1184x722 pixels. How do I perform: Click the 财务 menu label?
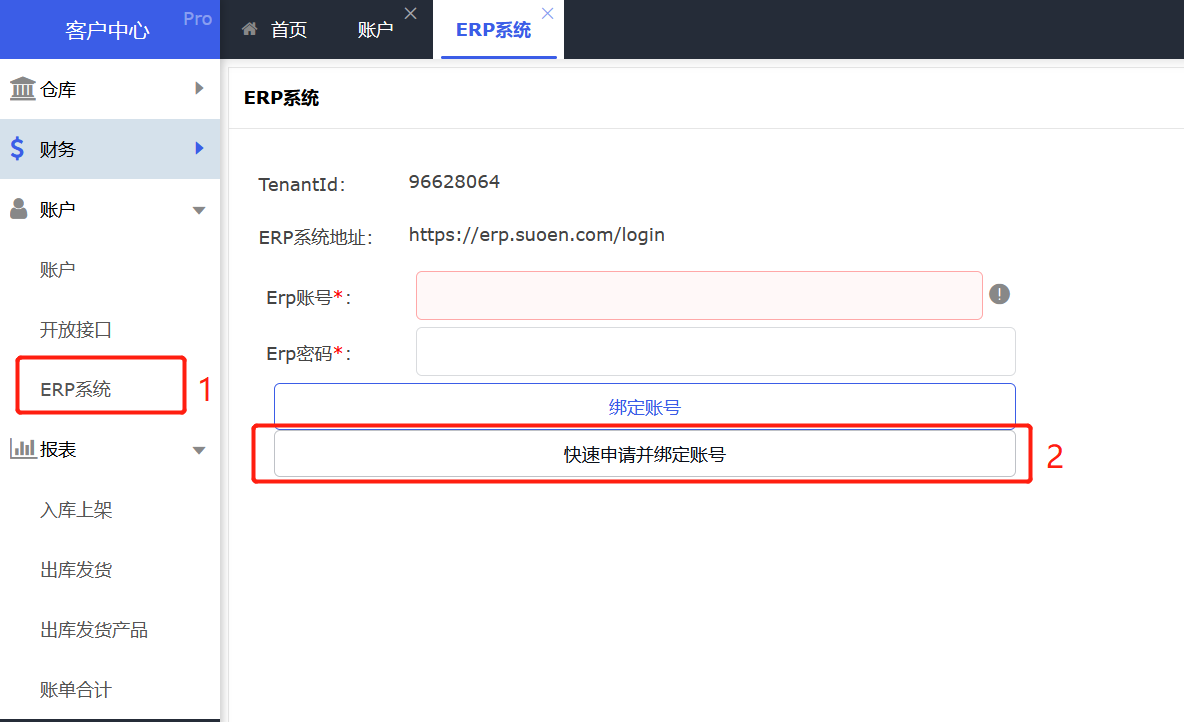(58, 149)
